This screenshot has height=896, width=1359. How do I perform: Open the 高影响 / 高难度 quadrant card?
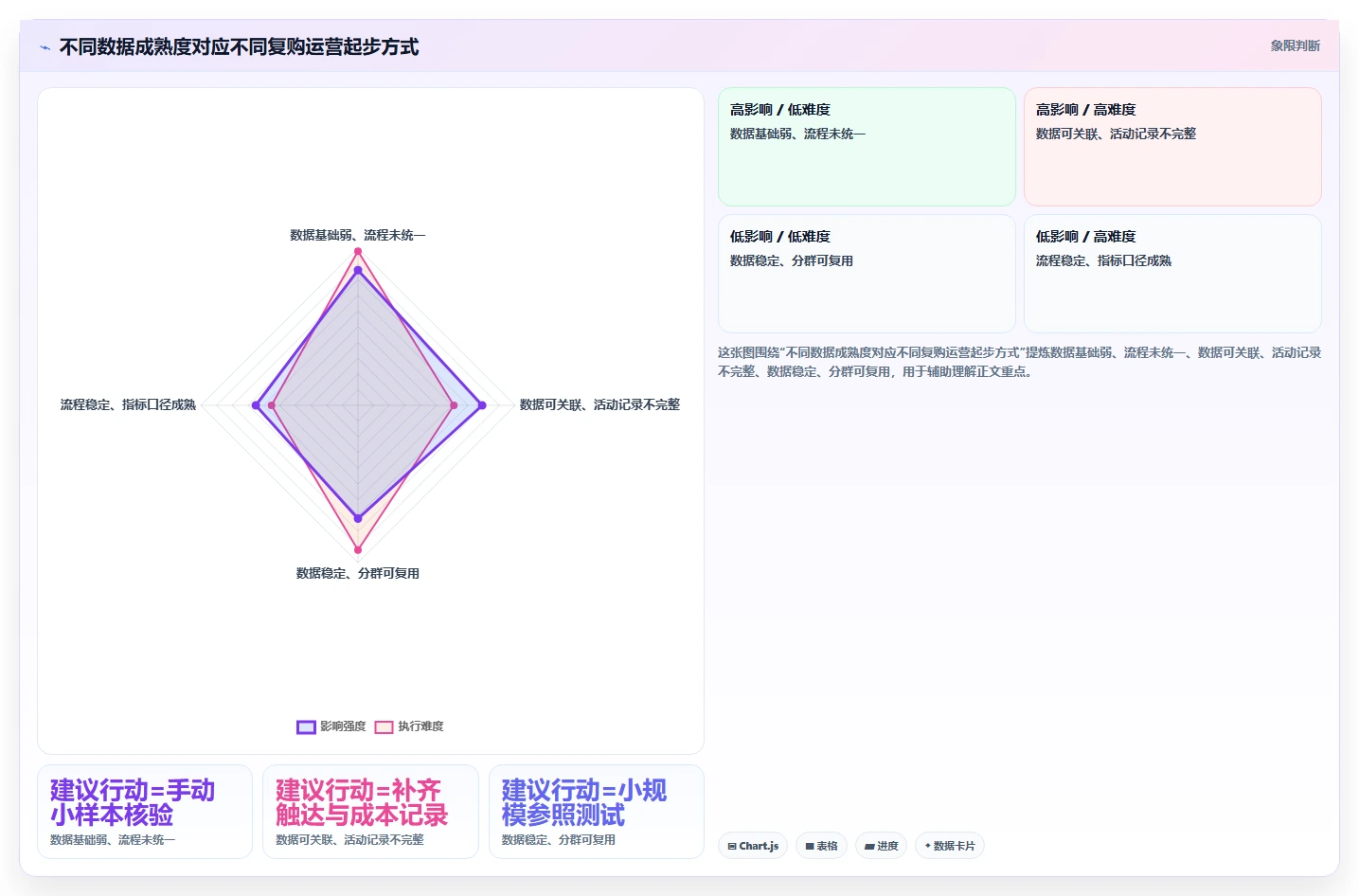pos(1172,147)
